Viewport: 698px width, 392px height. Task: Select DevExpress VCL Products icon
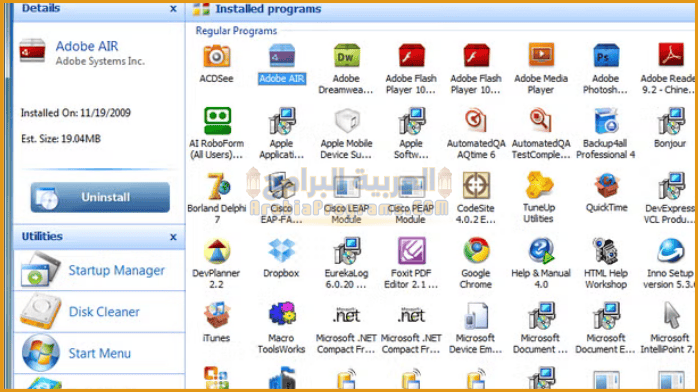(671, 186)
